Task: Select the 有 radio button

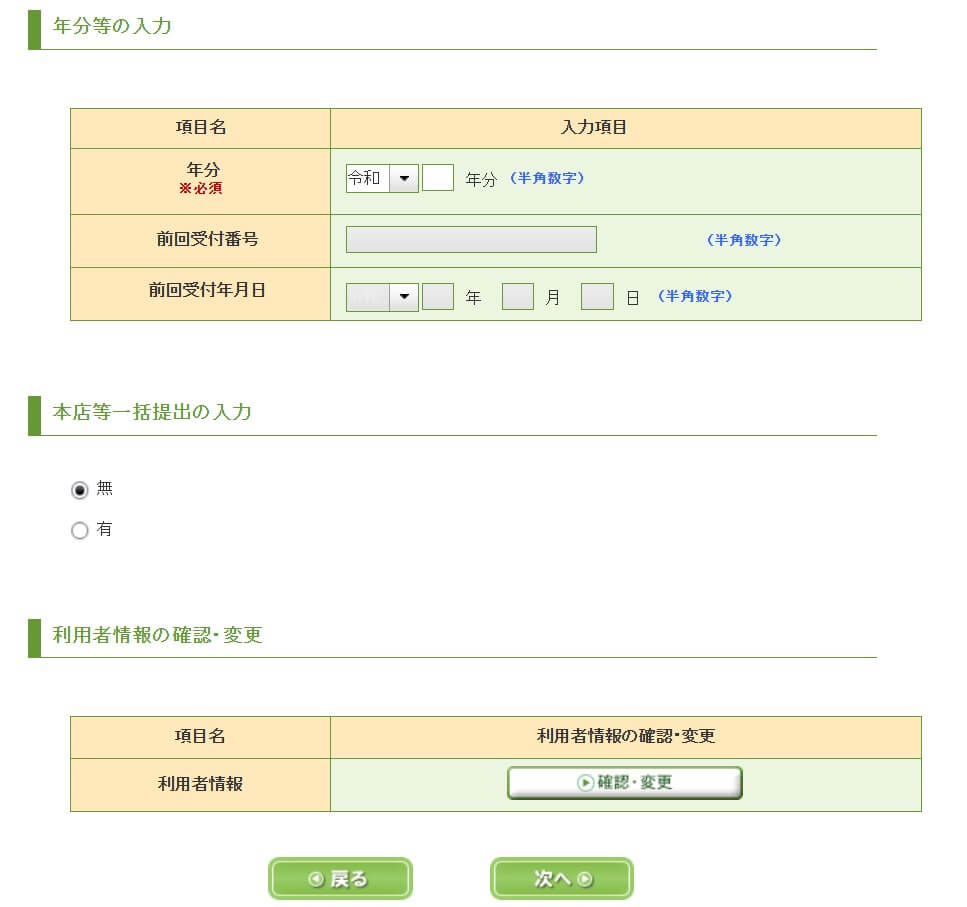Action: coord(80,531)
